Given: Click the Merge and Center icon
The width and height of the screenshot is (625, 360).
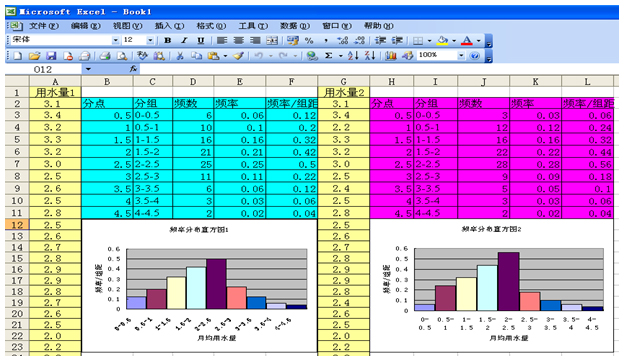Looking at the screenshot, I should pos(272,40).
